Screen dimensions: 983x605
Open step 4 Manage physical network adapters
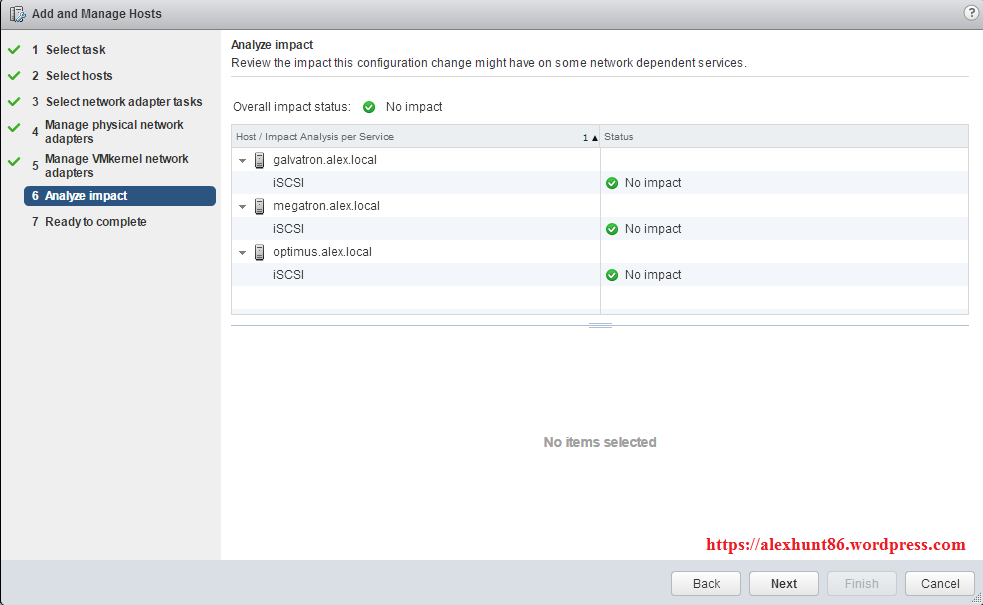coord(114,132)
